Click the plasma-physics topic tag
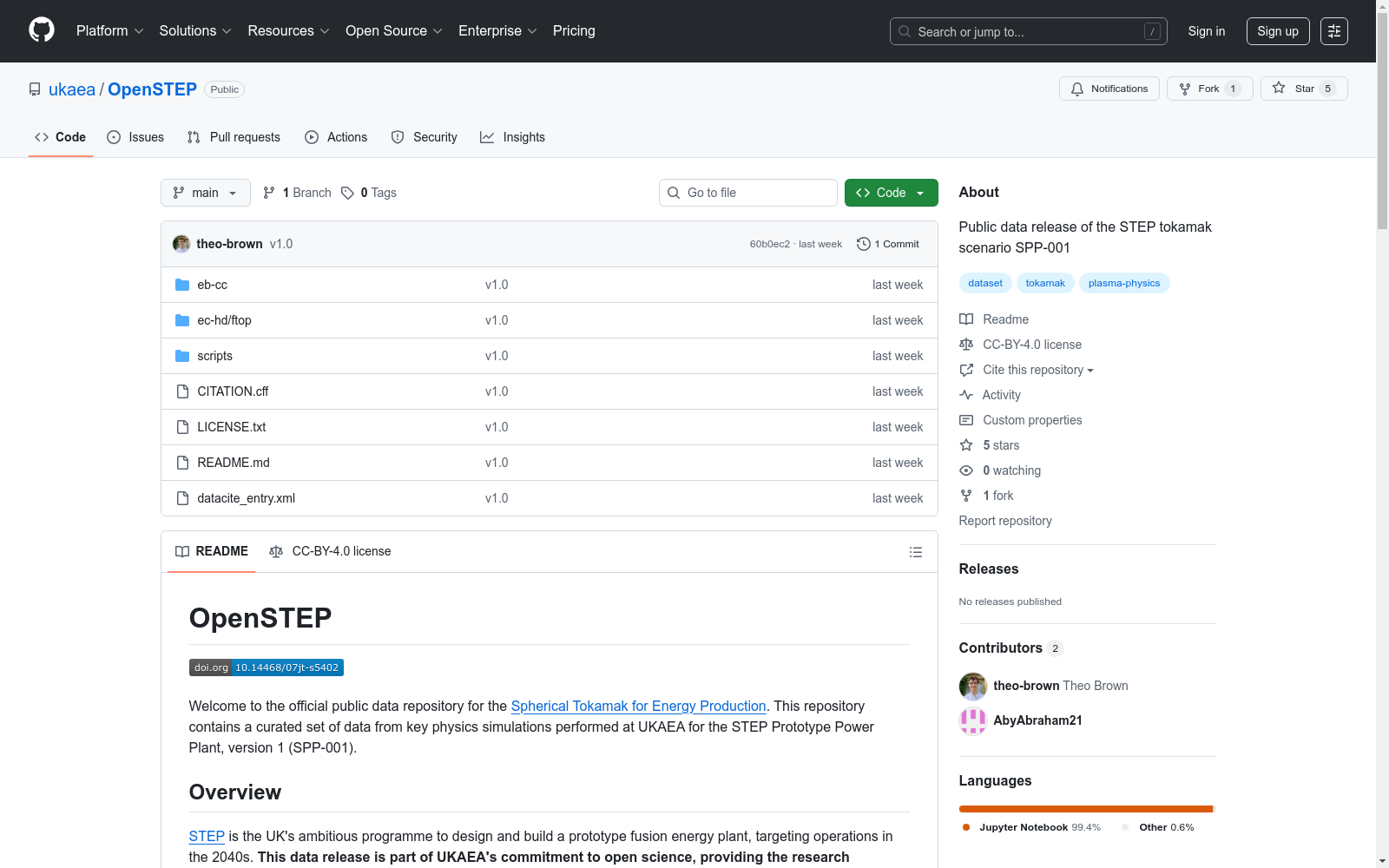Viewport: 1389px width, 868px height. 1124,283
